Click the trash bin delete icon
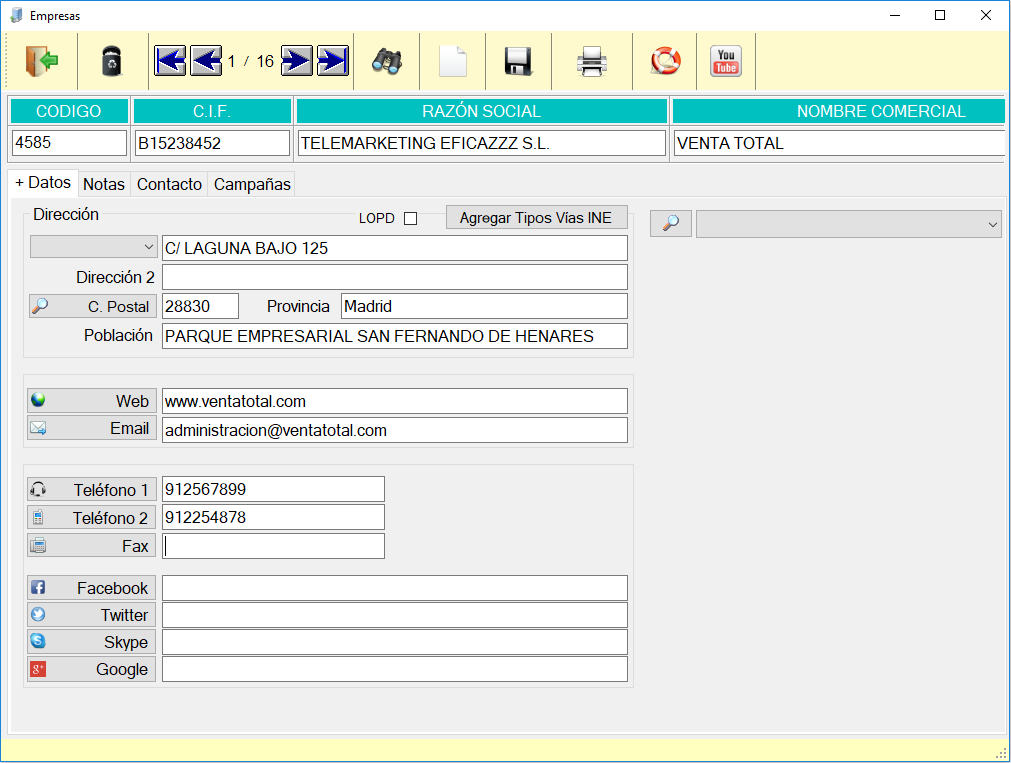The image size is (1011, 763). (112, 61)
